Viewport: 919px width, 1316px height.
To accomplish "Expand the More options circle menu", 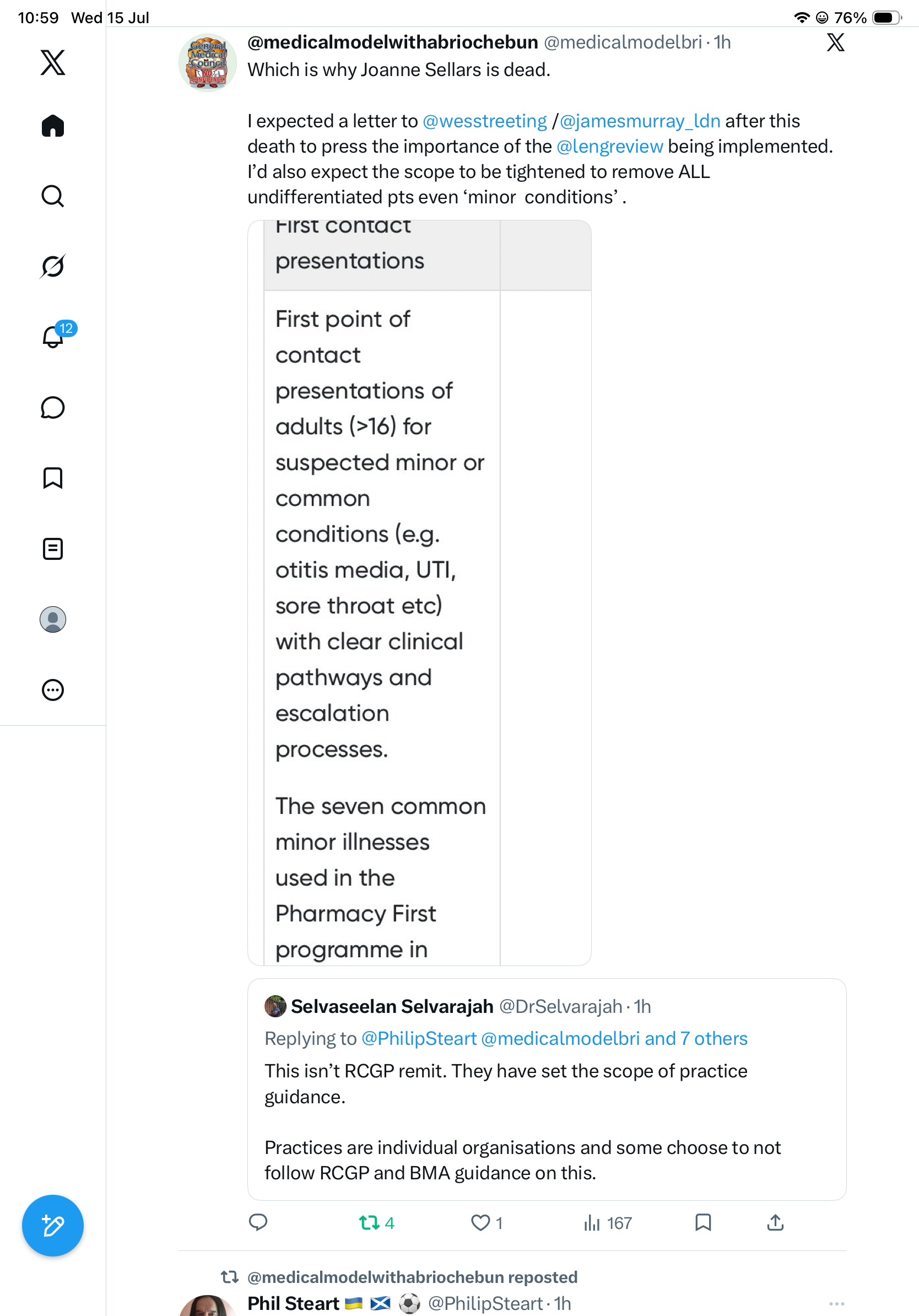I will point(53,690).
